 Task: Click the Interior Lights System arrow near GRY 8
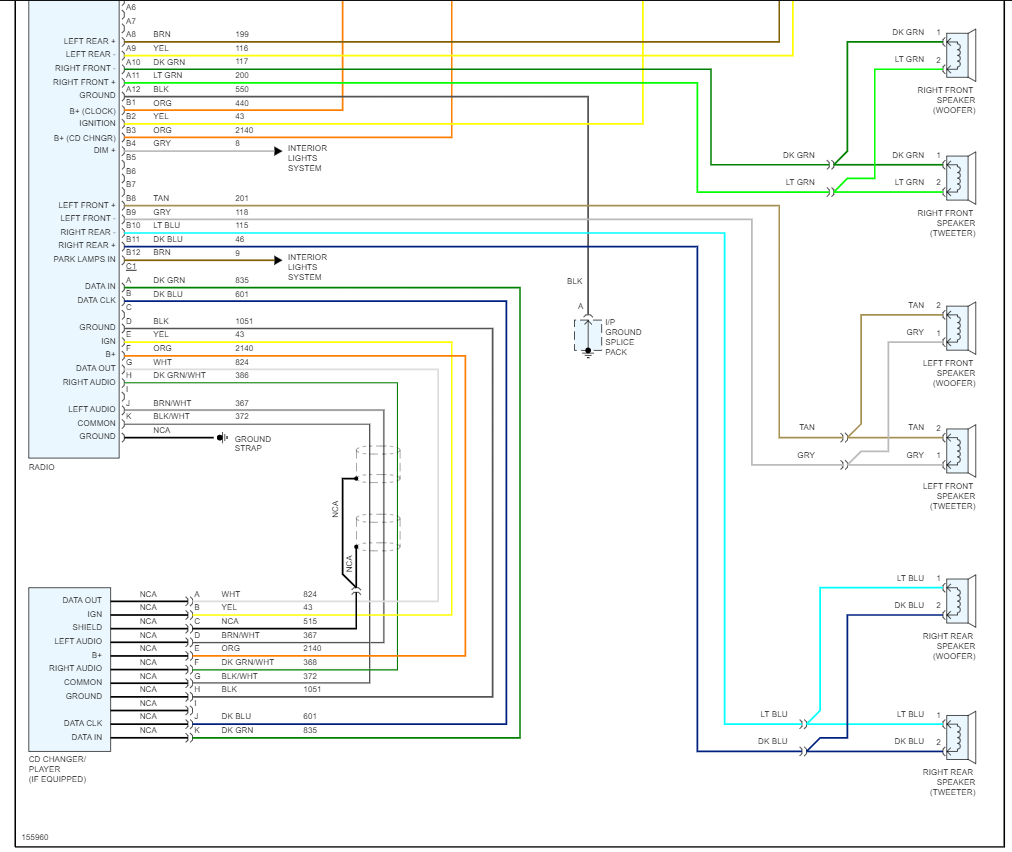pyautogui.click(x=278, y=151)
